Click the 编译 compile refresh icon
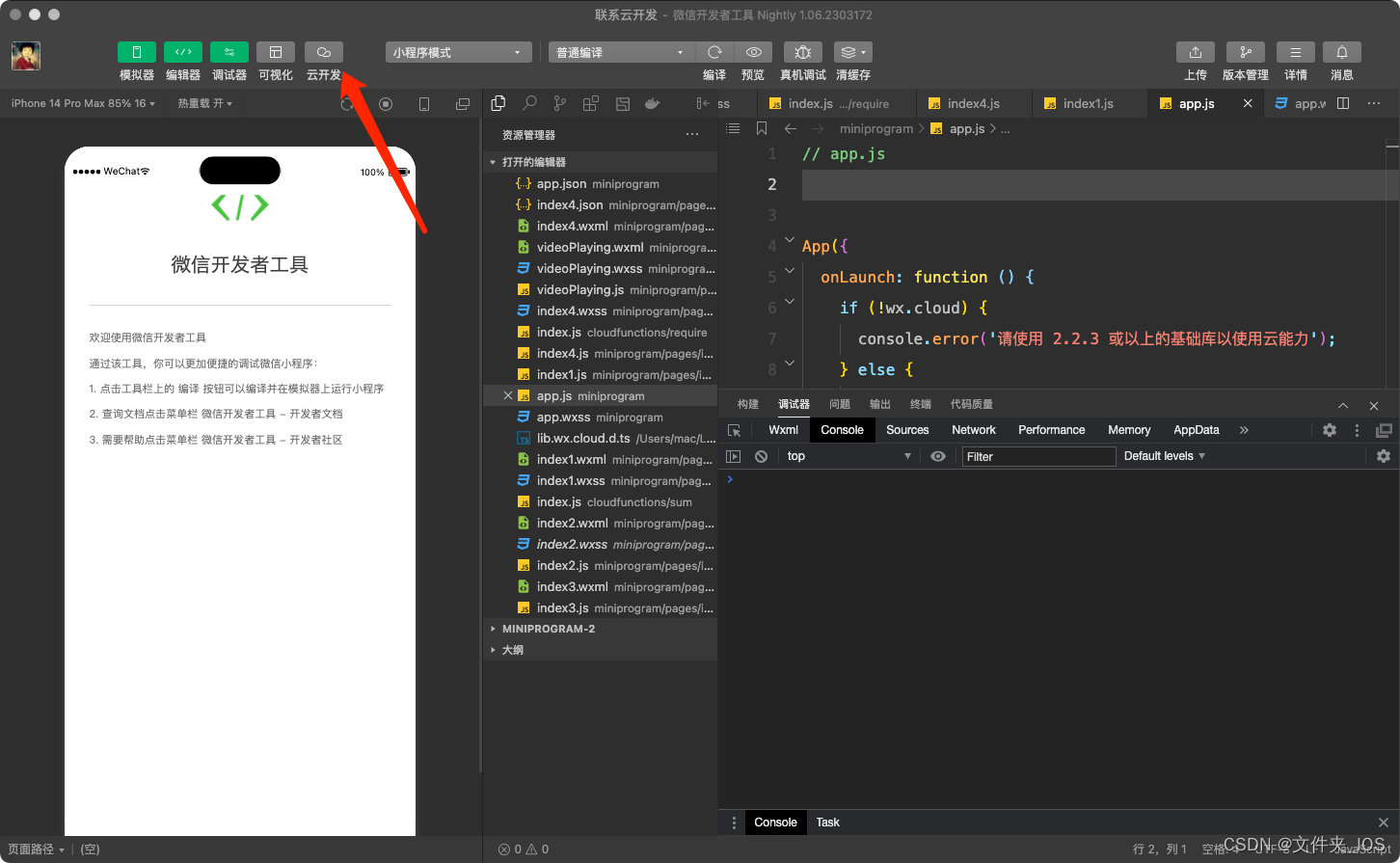Viewport: 1400px width, 863px height. [x=714, y=52]
